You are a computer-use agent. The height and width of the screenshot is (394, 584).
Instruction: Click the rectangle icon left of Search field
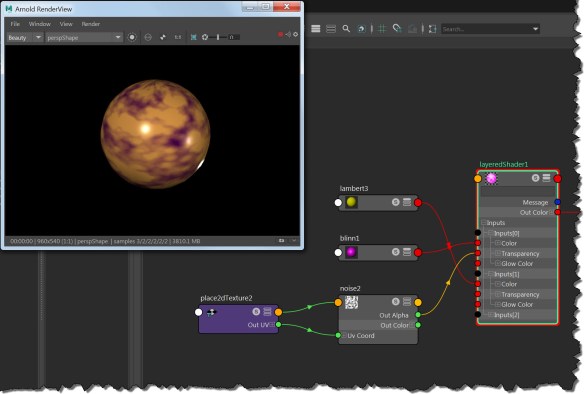point(432,29)
